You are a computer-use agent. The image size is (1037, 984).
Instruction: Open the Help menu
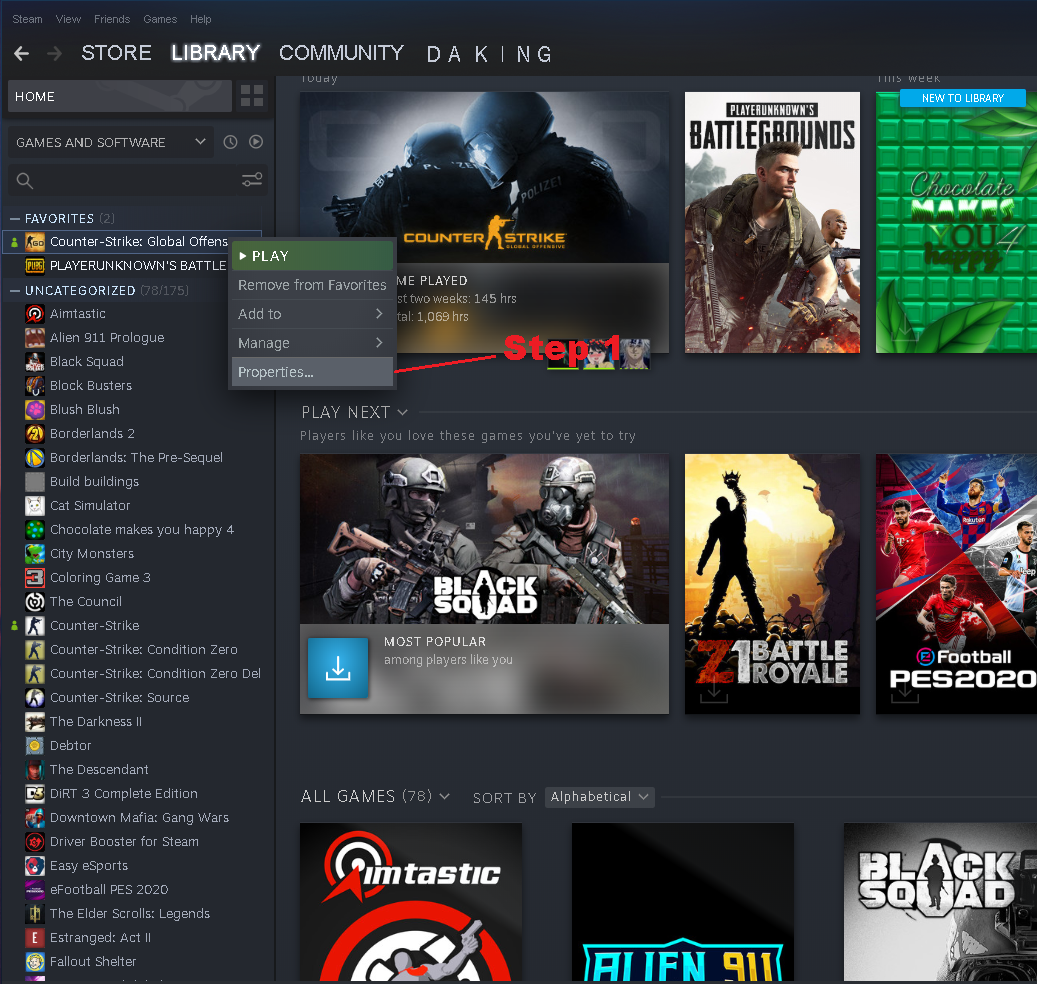click(x=200, y=19)
